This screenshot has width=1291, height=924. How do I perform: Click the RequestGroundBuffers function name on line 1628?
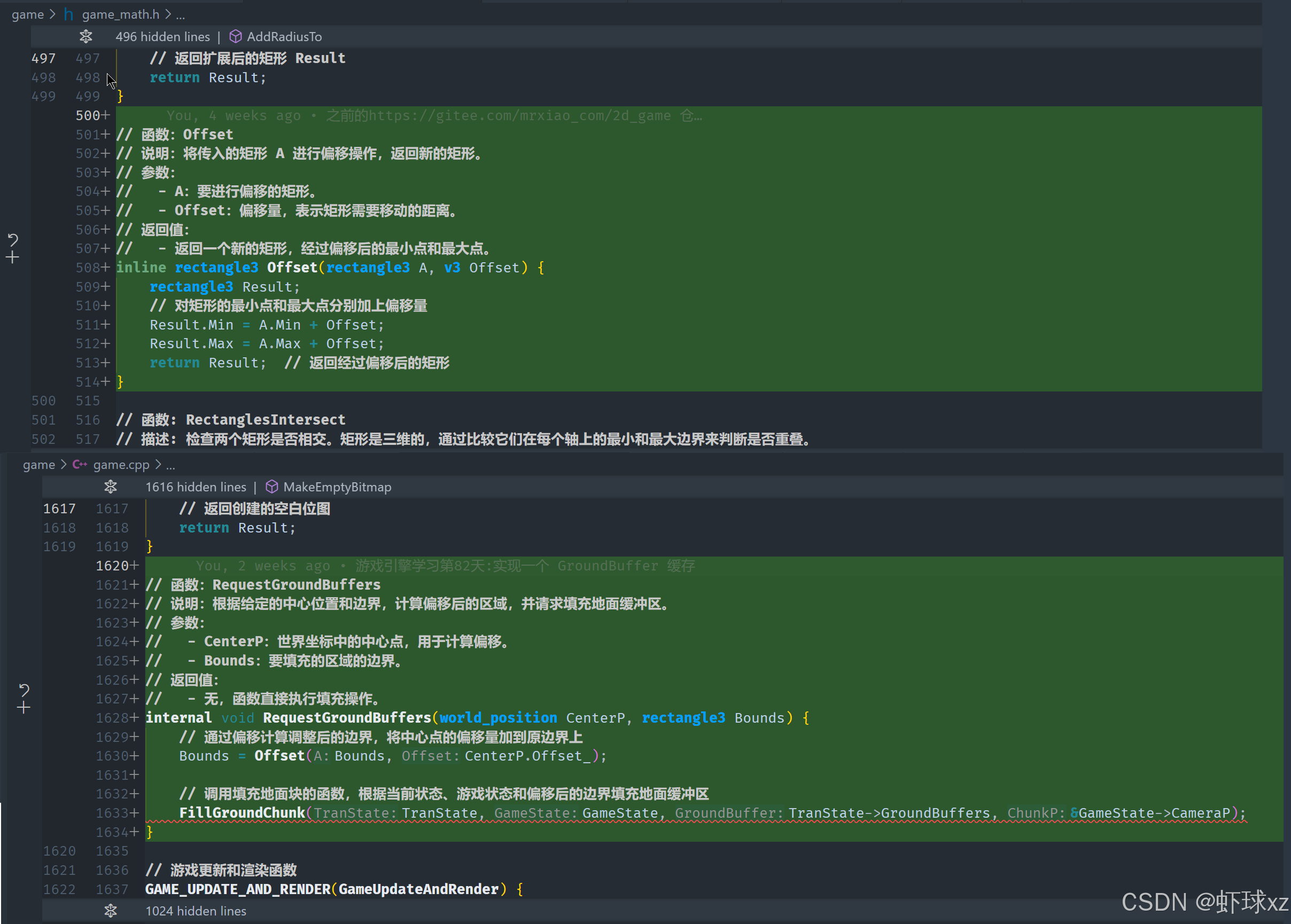(347, 717)
